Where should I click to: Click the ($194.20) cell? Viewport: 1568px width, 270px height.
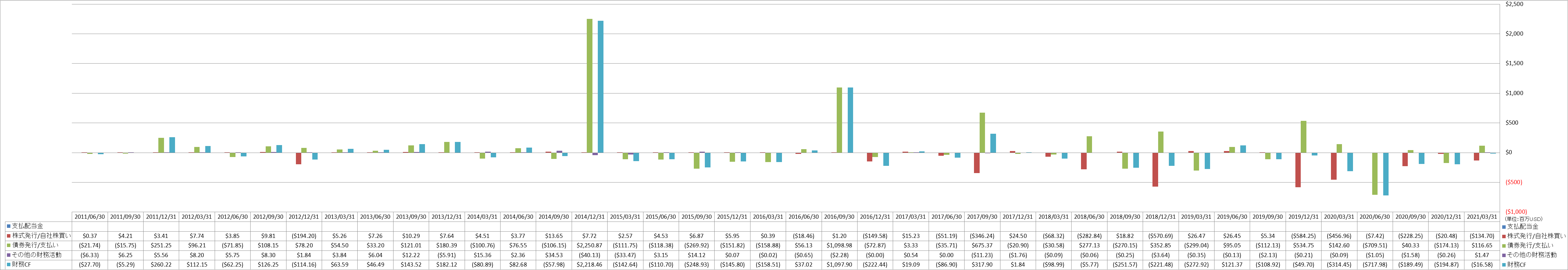(x=304, y=236)
